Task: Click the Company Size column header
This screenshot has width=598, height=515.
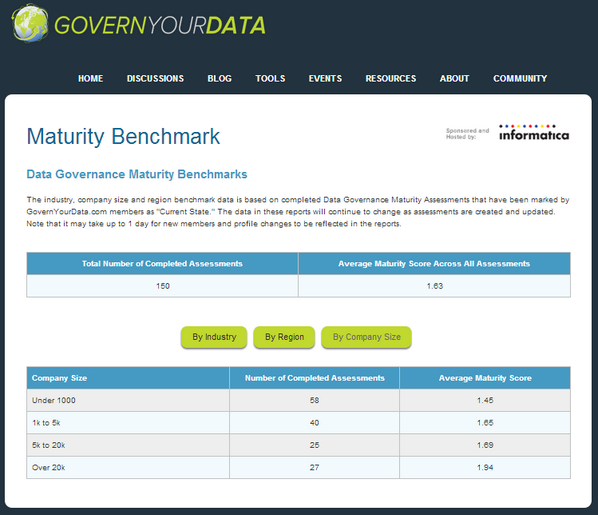Action: tap(128, 378)
